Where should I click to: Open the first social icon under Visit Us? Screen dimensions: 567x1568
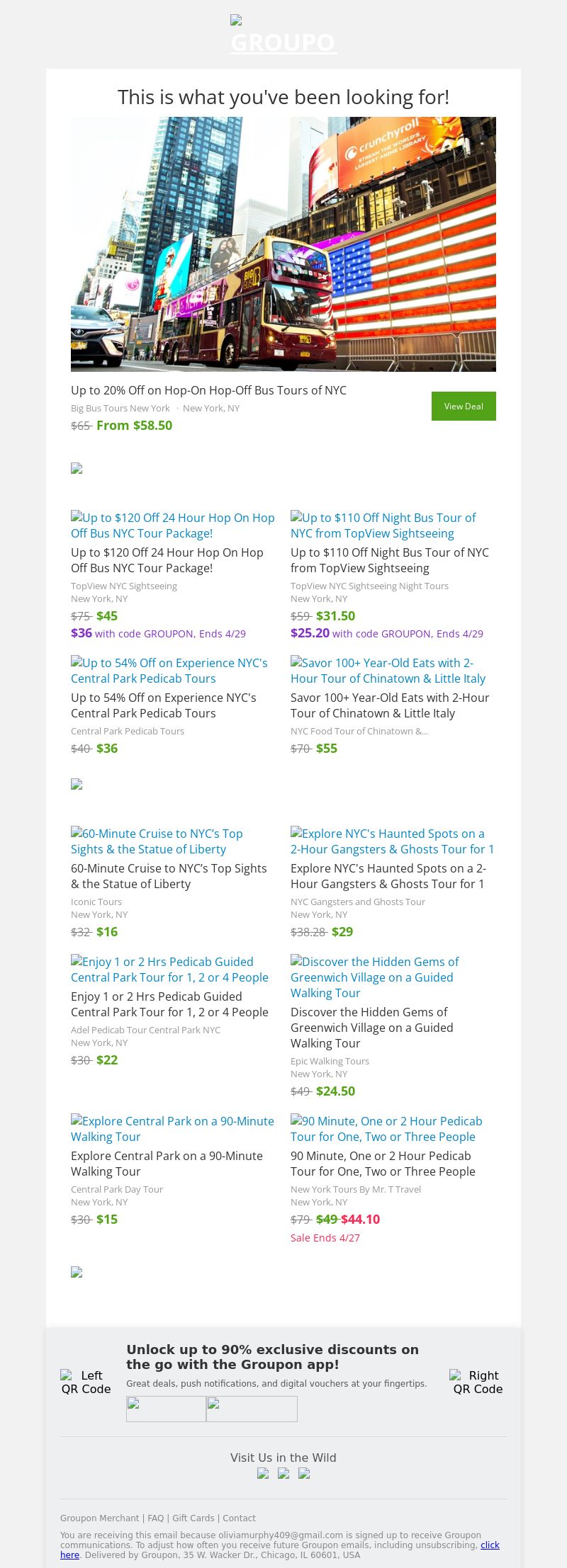coord(263,1474)
